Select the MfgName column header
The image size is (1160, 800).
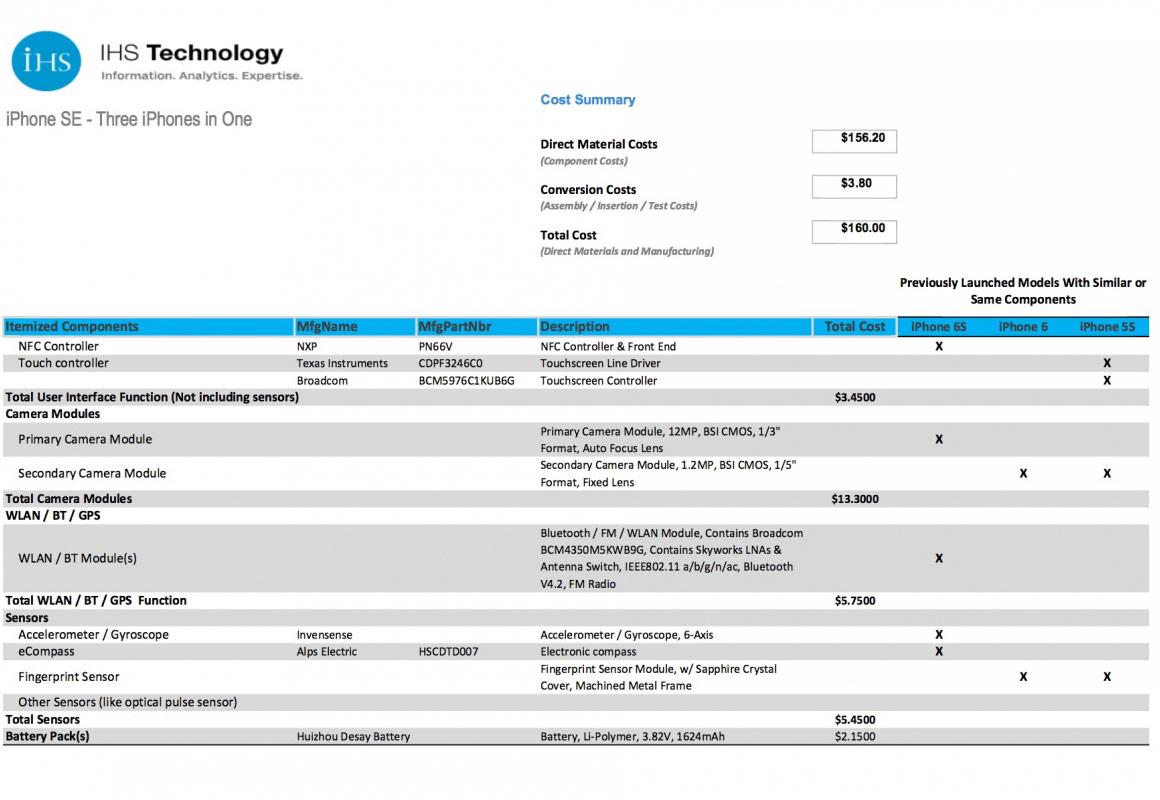[x=327, y=326]
